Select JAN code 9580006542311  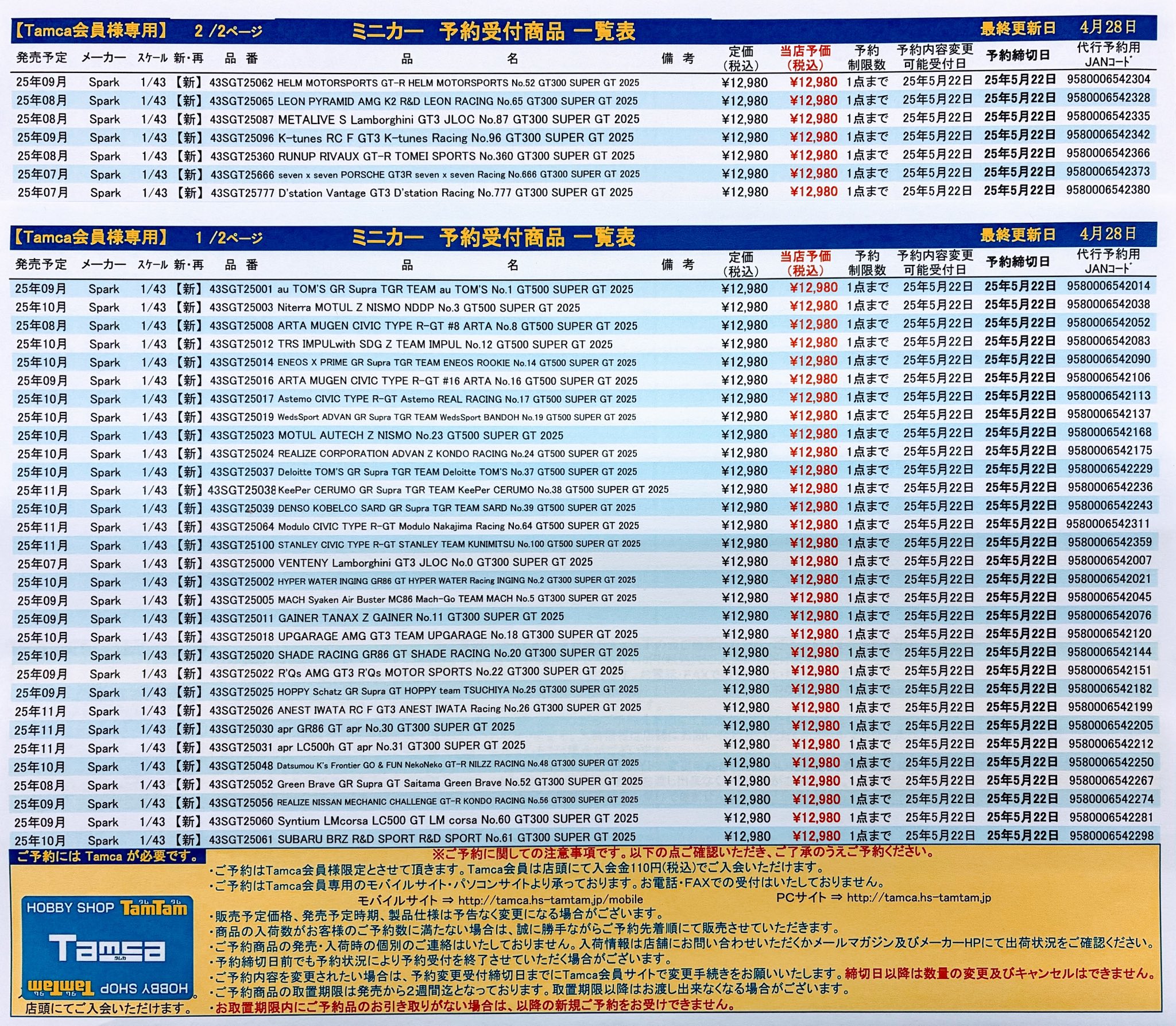[x=1108, y=524]
